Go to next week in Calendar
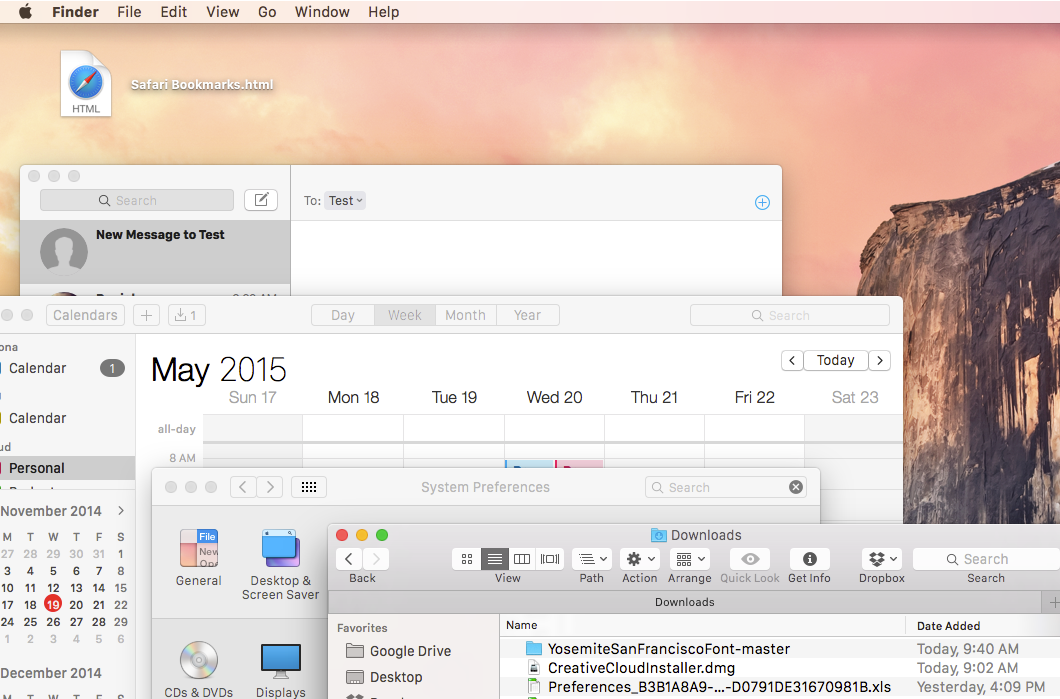Image resolution: width=1060 pixels, height=699 pixels. pyautogui.click(x=880, y=360)
